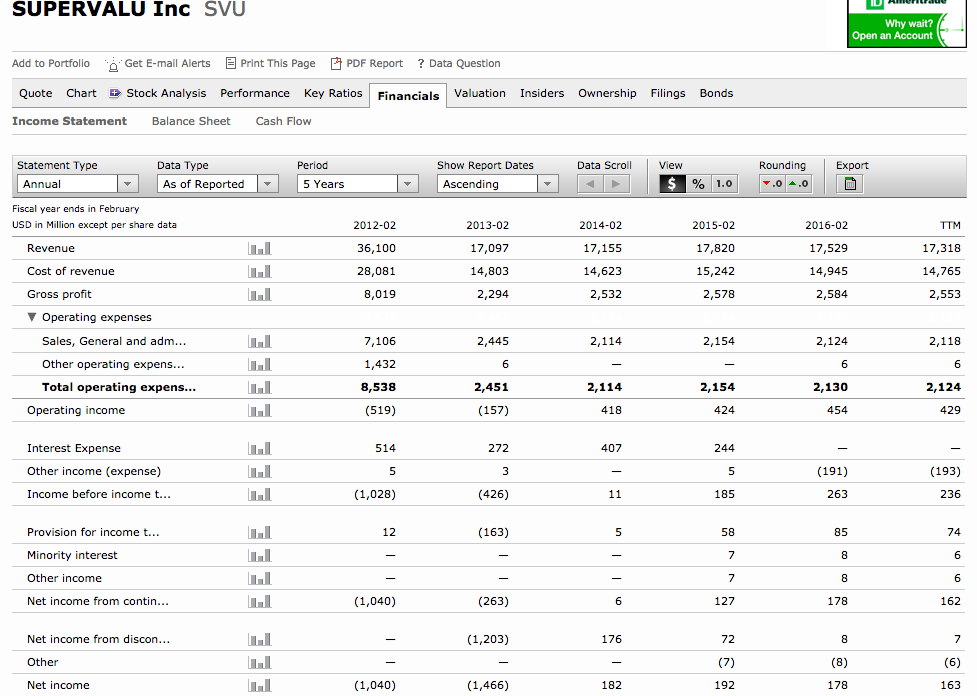Screen dimensions: 977x696
Task: Click Add to Portfolio link
Action: tap(50, 64)
